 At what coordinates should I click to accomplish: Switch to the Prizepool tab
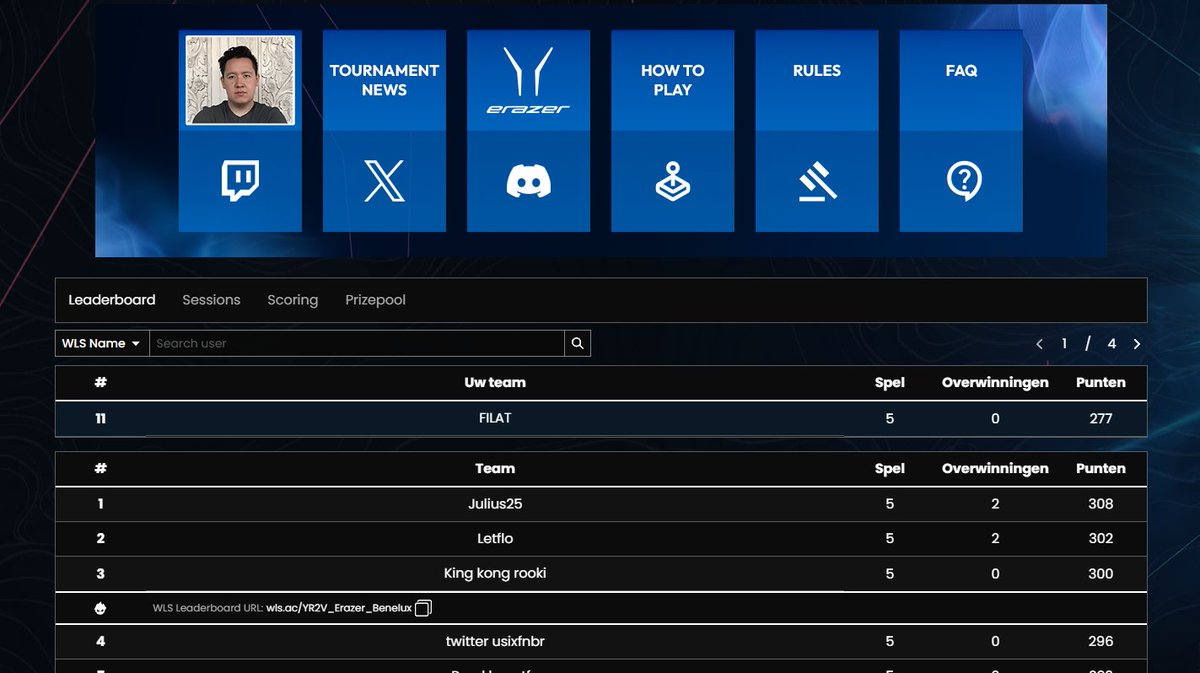(375, 300)
